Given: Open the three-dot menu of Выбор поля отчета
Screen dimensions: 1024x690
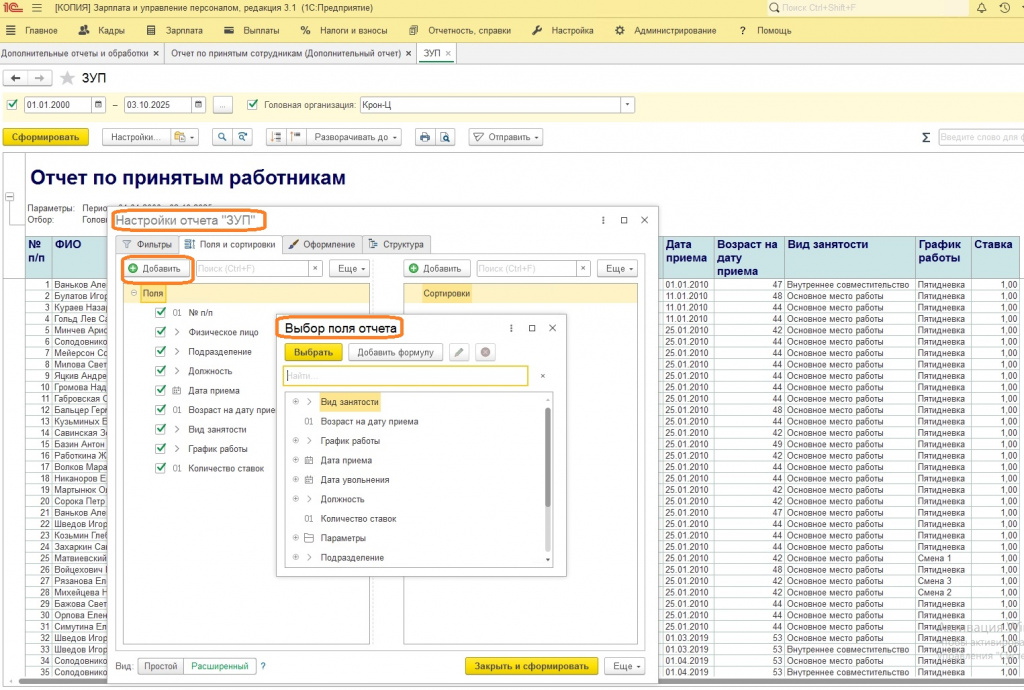Looking at the screenshot, I should pyautogui.click(x=511, y=328).
